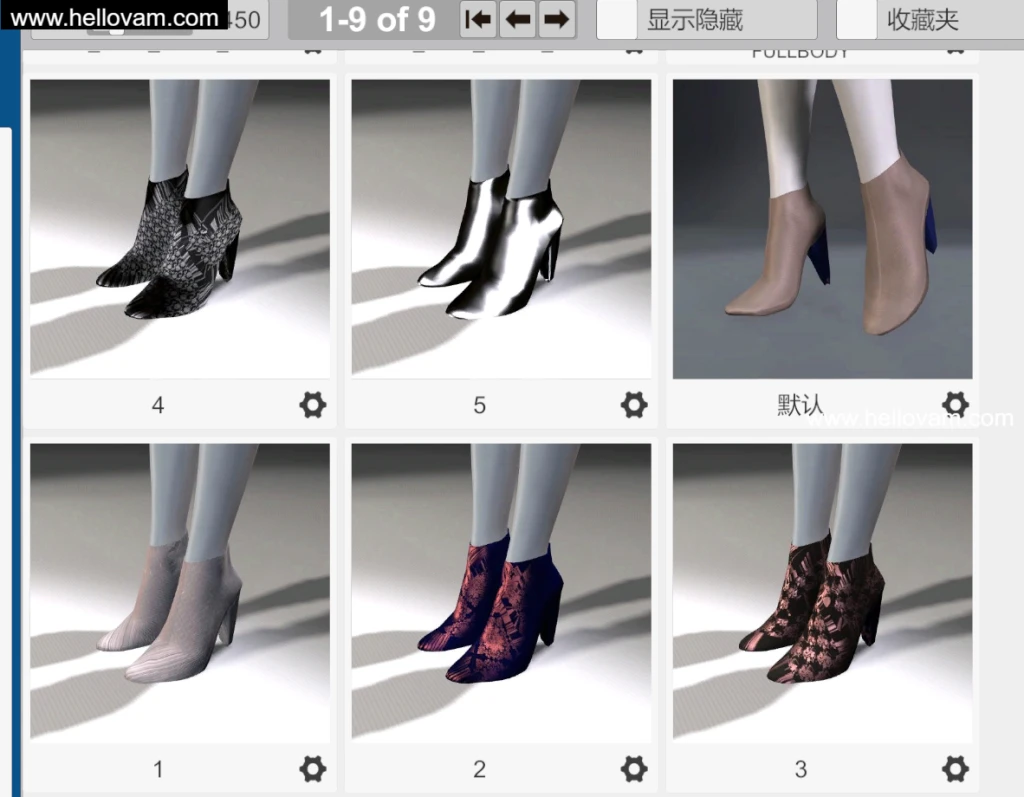Toggle the checkbox next to 收藏夹
This screenshot has height=797, width=1024.
[855, 18]
